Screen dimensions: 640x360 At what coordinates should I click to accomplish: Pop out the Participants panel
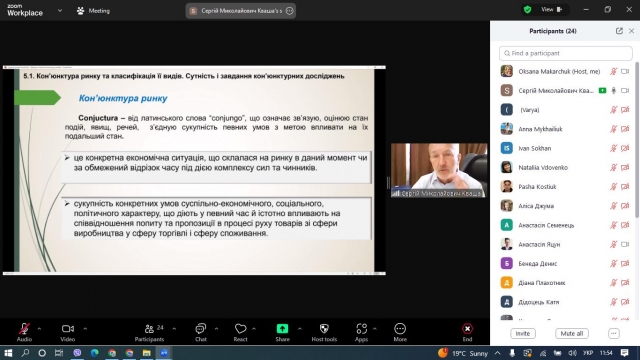point(619,31)
